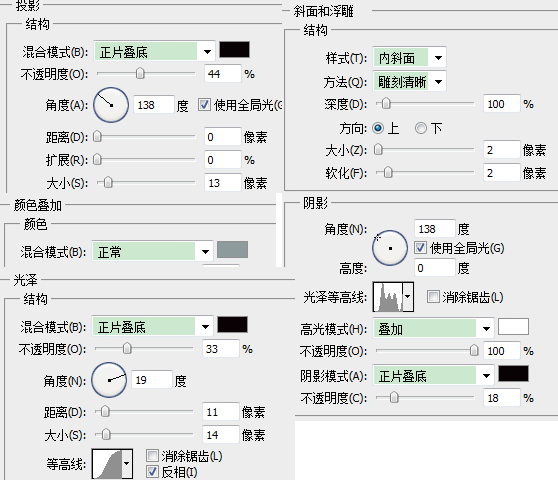
Task: Open the 阴影模式 dropdown showing 正片叠底
Action: click(x=433, y=375)
